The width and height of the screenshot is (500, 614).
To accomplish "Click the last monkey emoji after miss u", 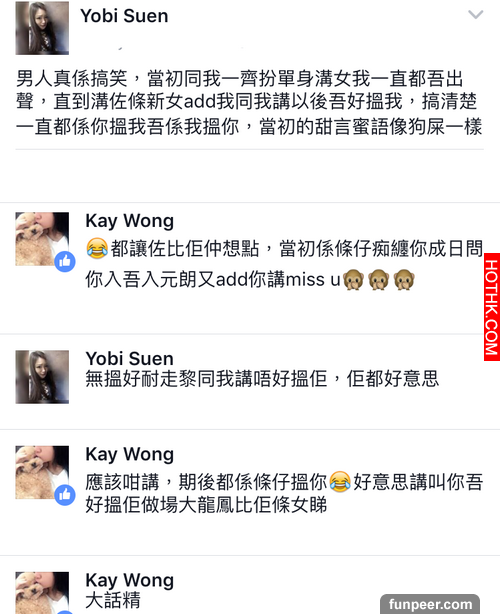I will (404, 280).
